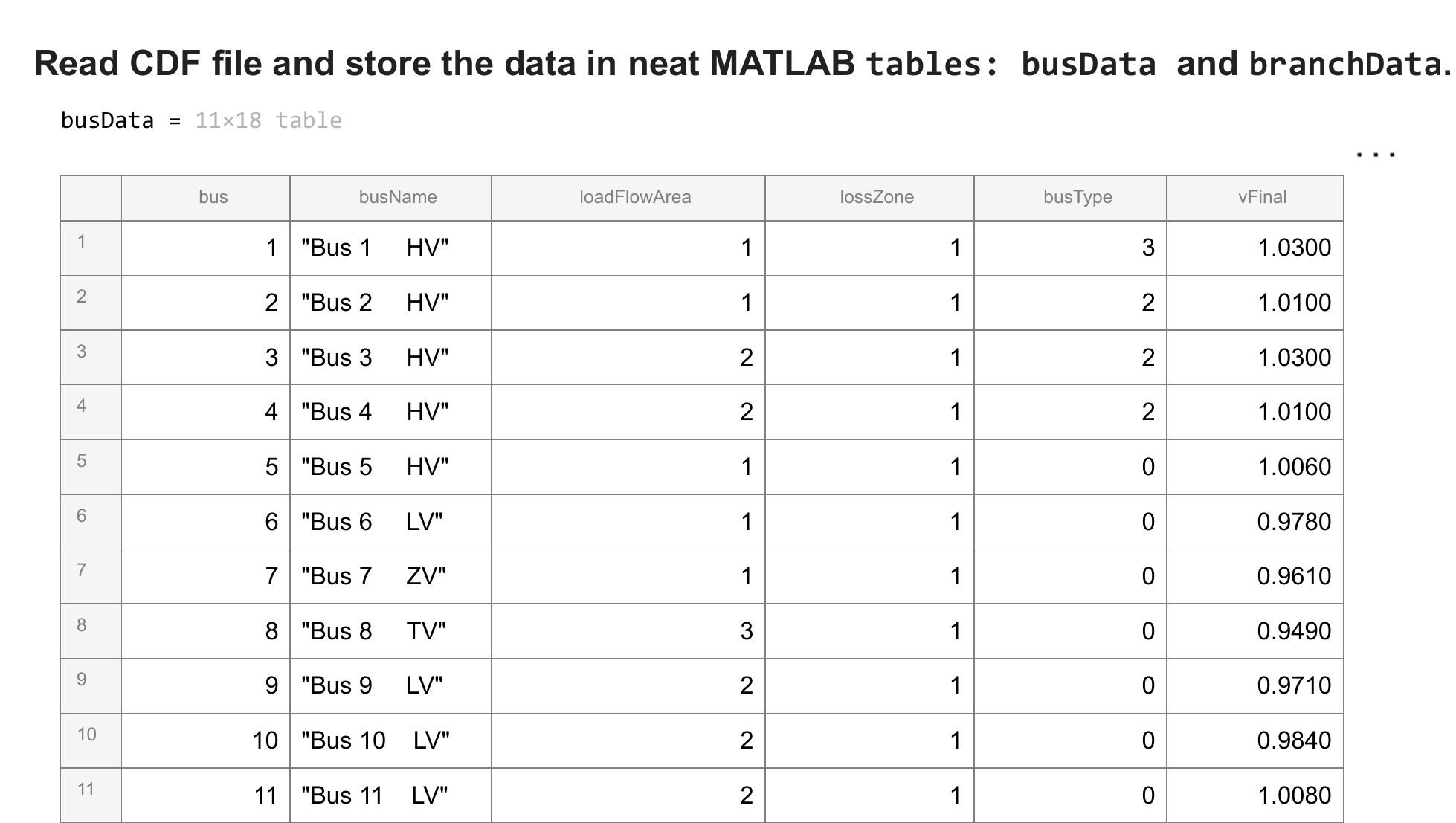Click the busData variable output label

click(108, 120)
